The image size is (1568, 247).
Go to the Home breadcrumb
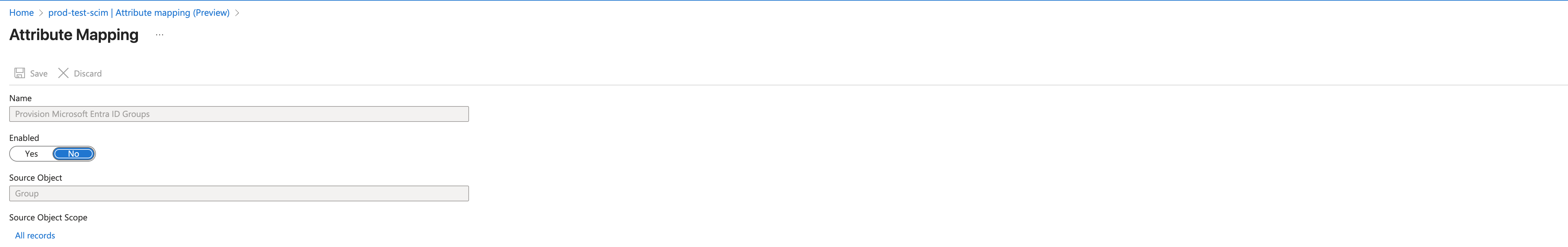(21, 13)
